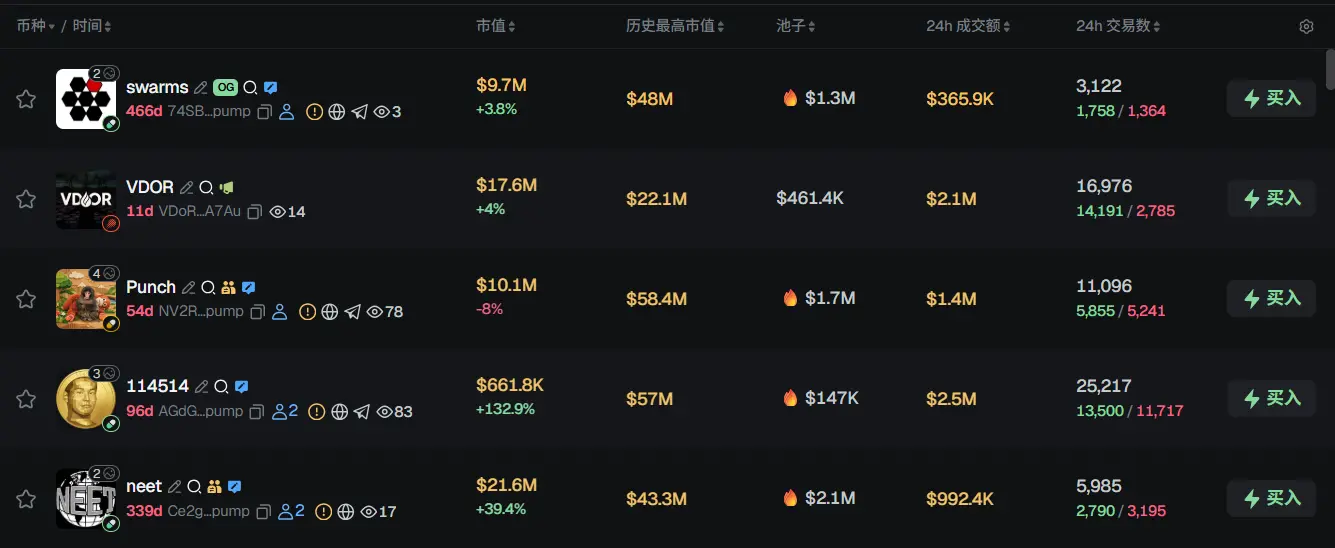Viewport: 1335px width, 548px height.
Task: Click the warning alert icon on swarms row
Action: pos(314,112)
